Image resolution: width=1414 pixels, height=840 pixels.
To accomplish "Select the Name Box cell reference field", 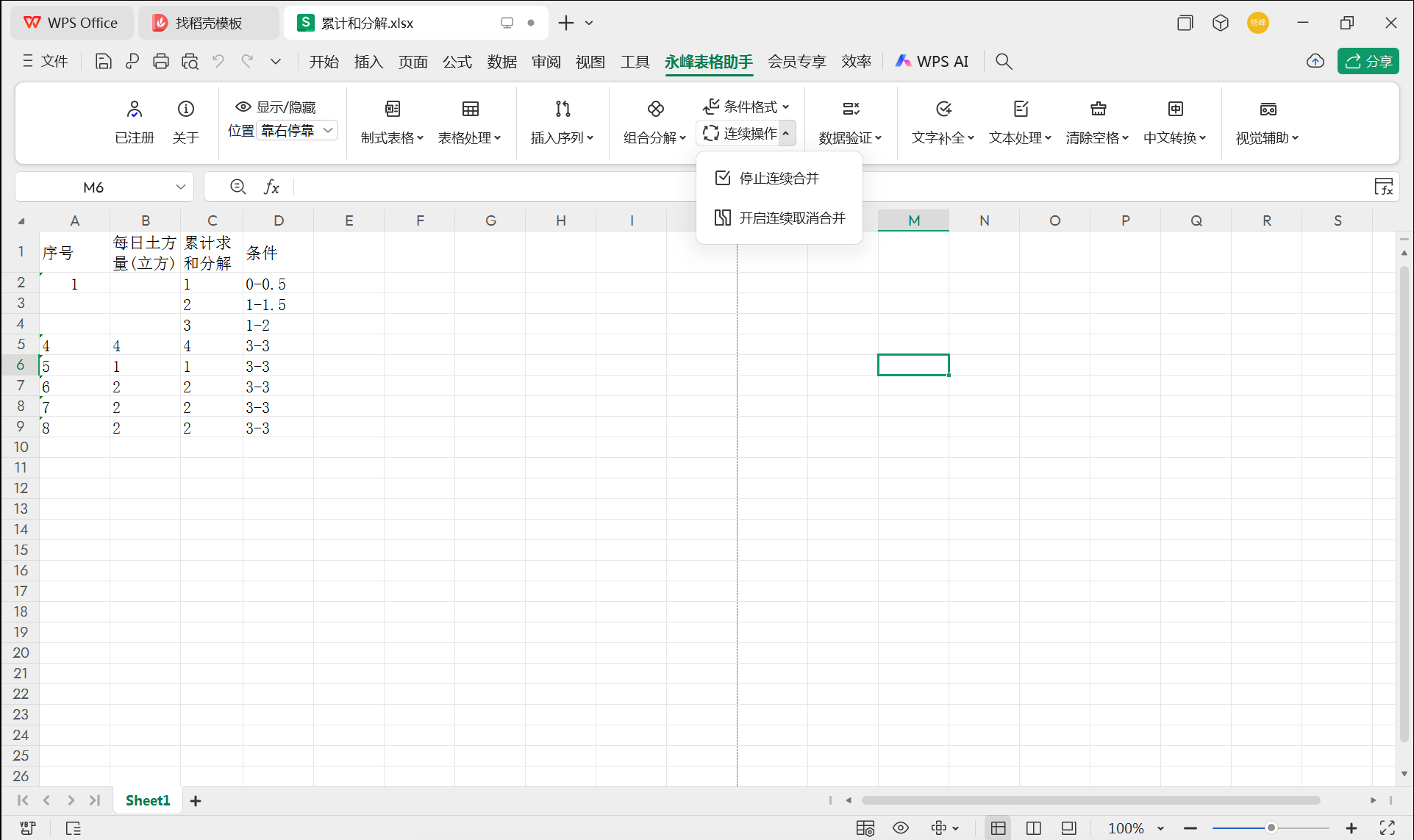I will 94,187.
